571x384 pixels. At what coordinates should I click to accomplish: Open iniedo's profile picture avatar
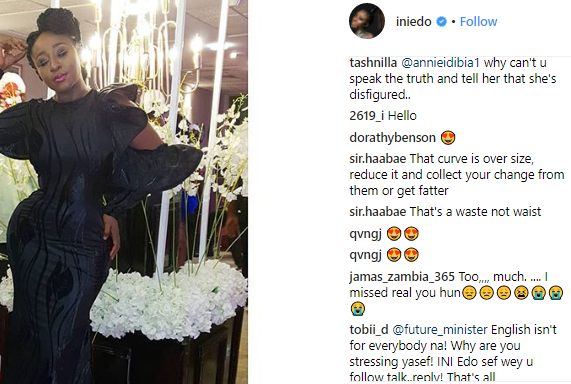click(367, 21)
